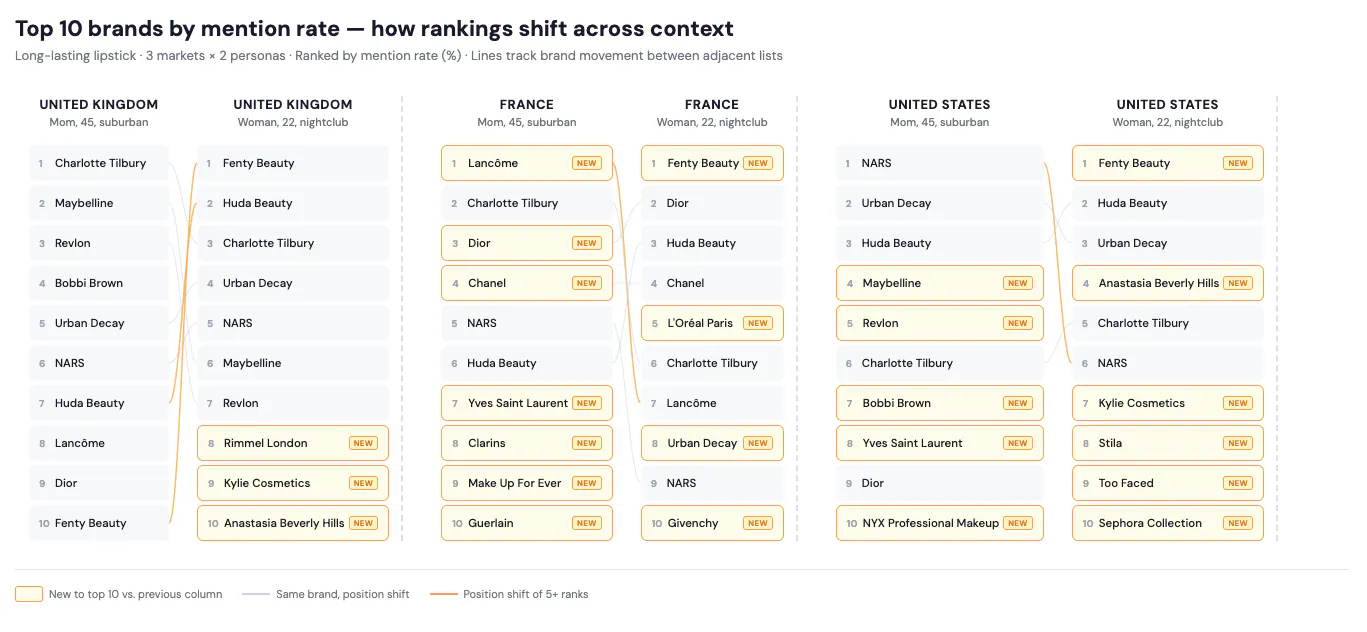The image size is (1367, 632).
Task: Select the NEW badge on Sephora Collection
Action: [x=1238, y=523]
